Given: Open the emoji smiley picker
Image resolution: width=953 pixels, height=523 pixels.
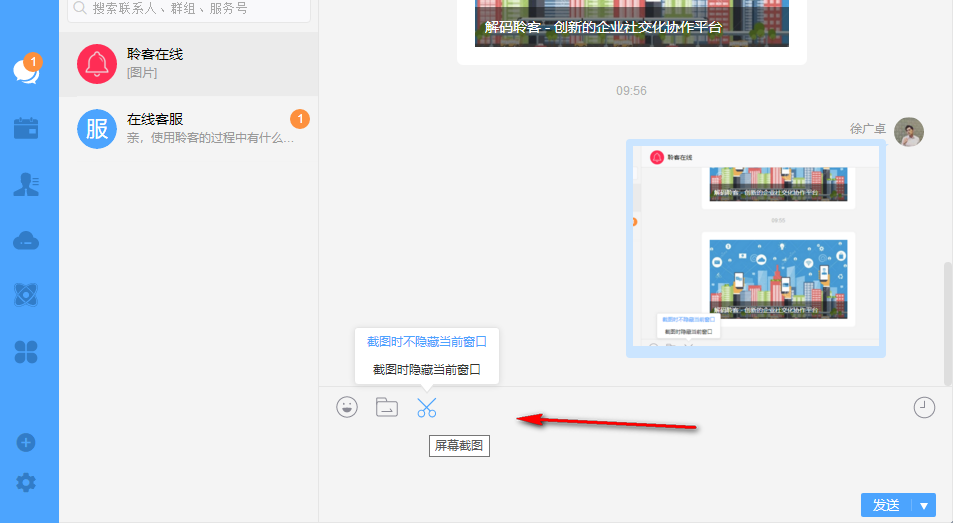Looking at the screenshot, I should (347, 407).
